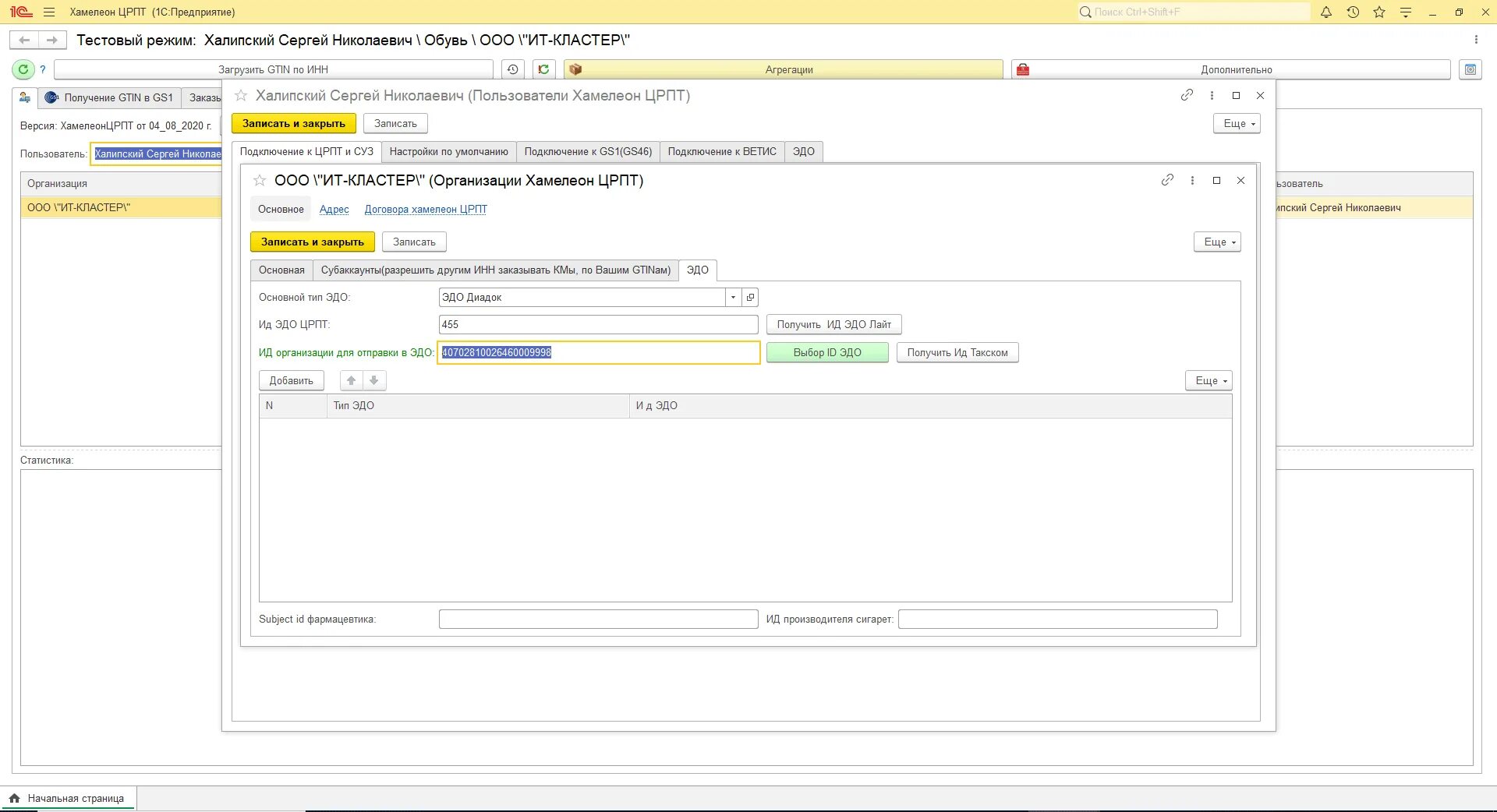Click the home icon for Начальная страница
This screenshot has width=1497, height=812.
click(x=14, y=798)
